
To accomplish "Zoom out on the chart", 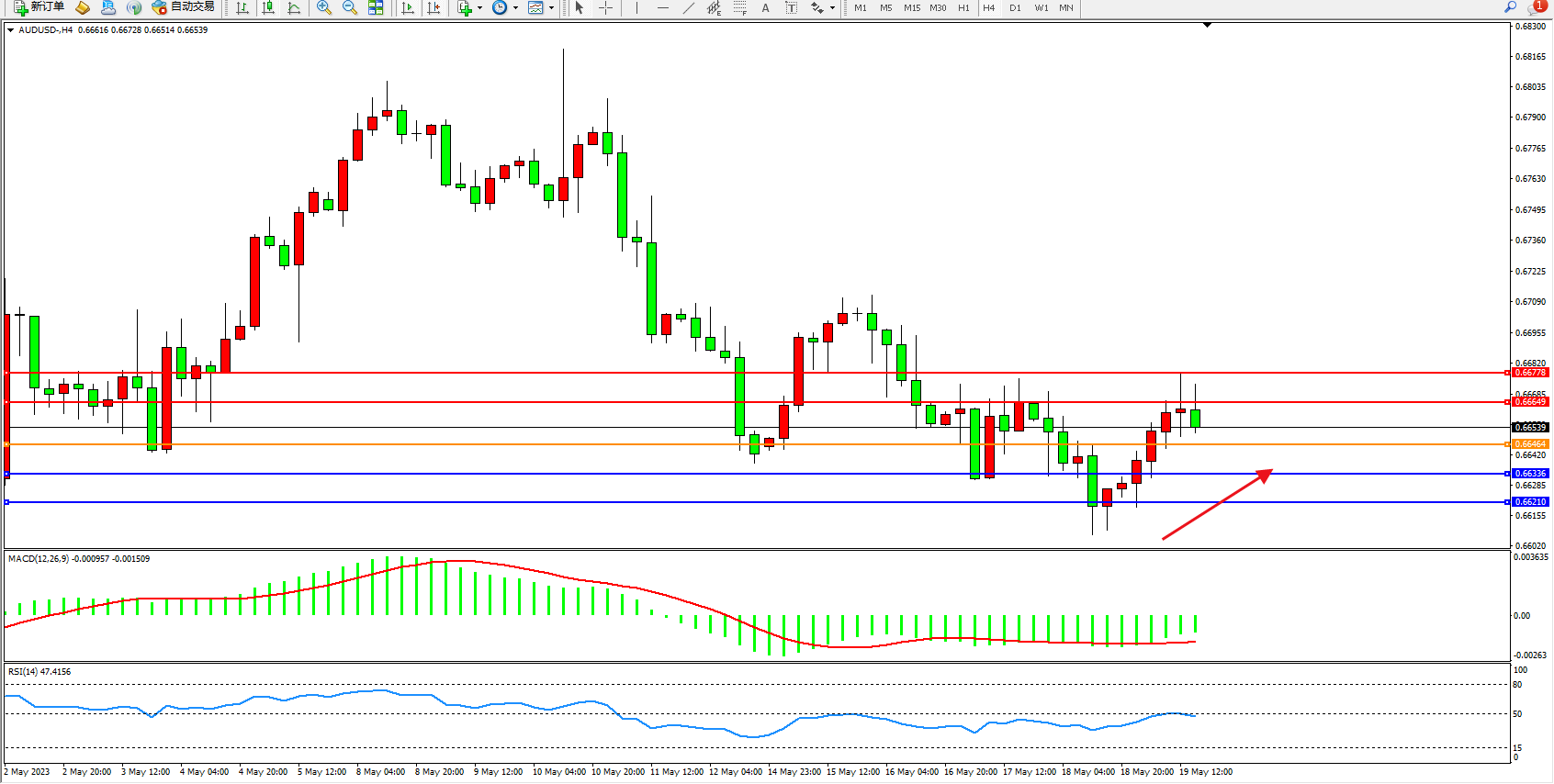I will pos(349,7).
